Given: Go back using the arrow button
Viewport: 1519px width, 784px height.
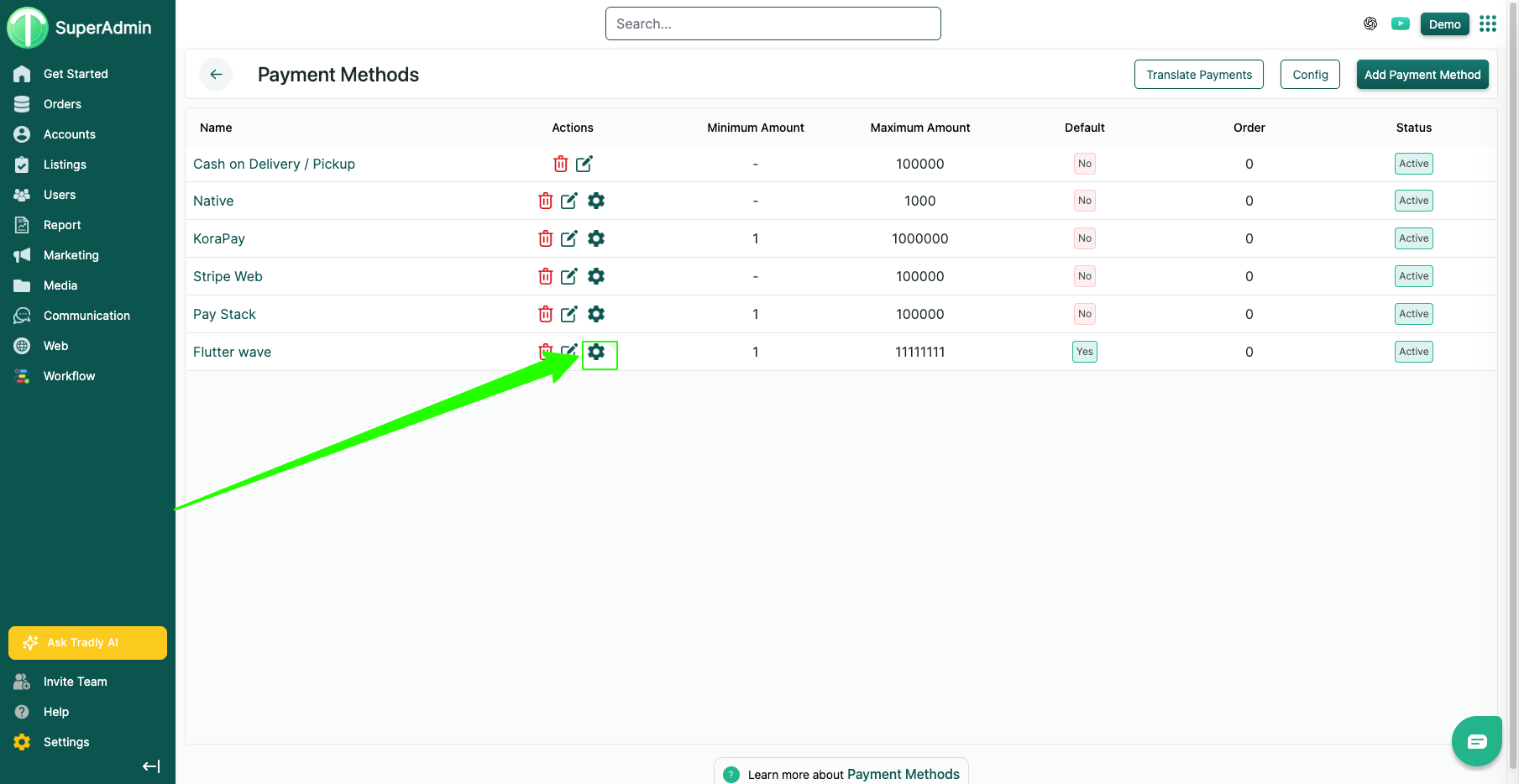Looking at the screenshot, I should [x=216, y=75].
